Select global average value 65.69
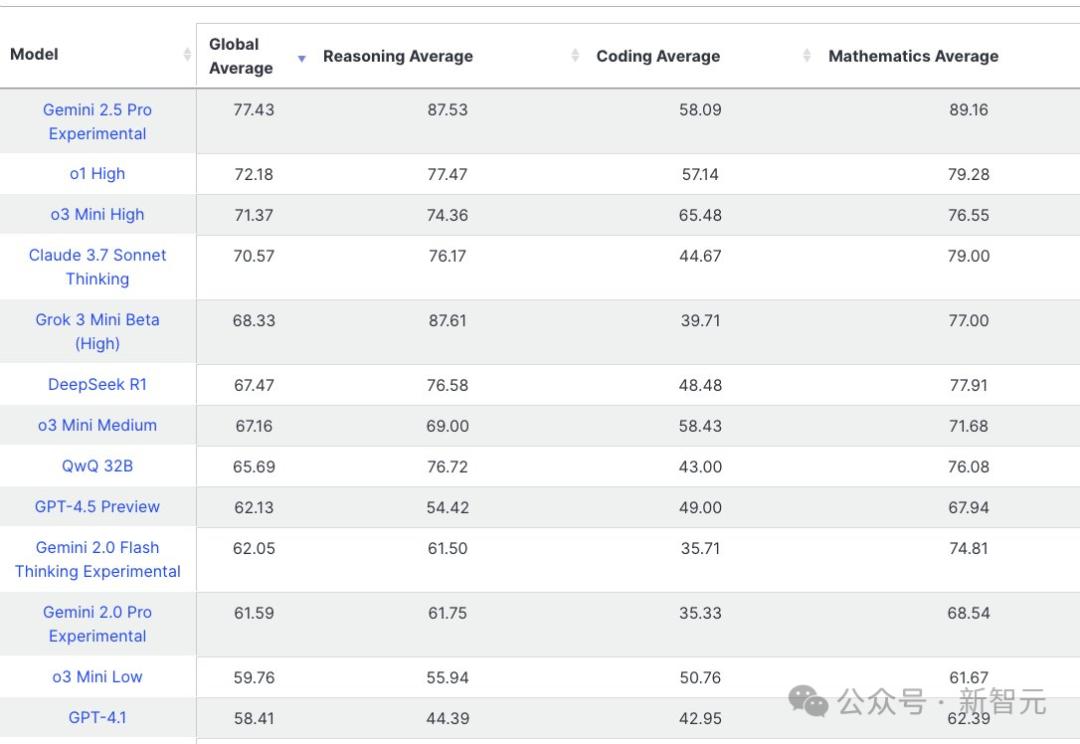Image resolution: width=1080 pixels, height=744 pixels. [253, 466]
